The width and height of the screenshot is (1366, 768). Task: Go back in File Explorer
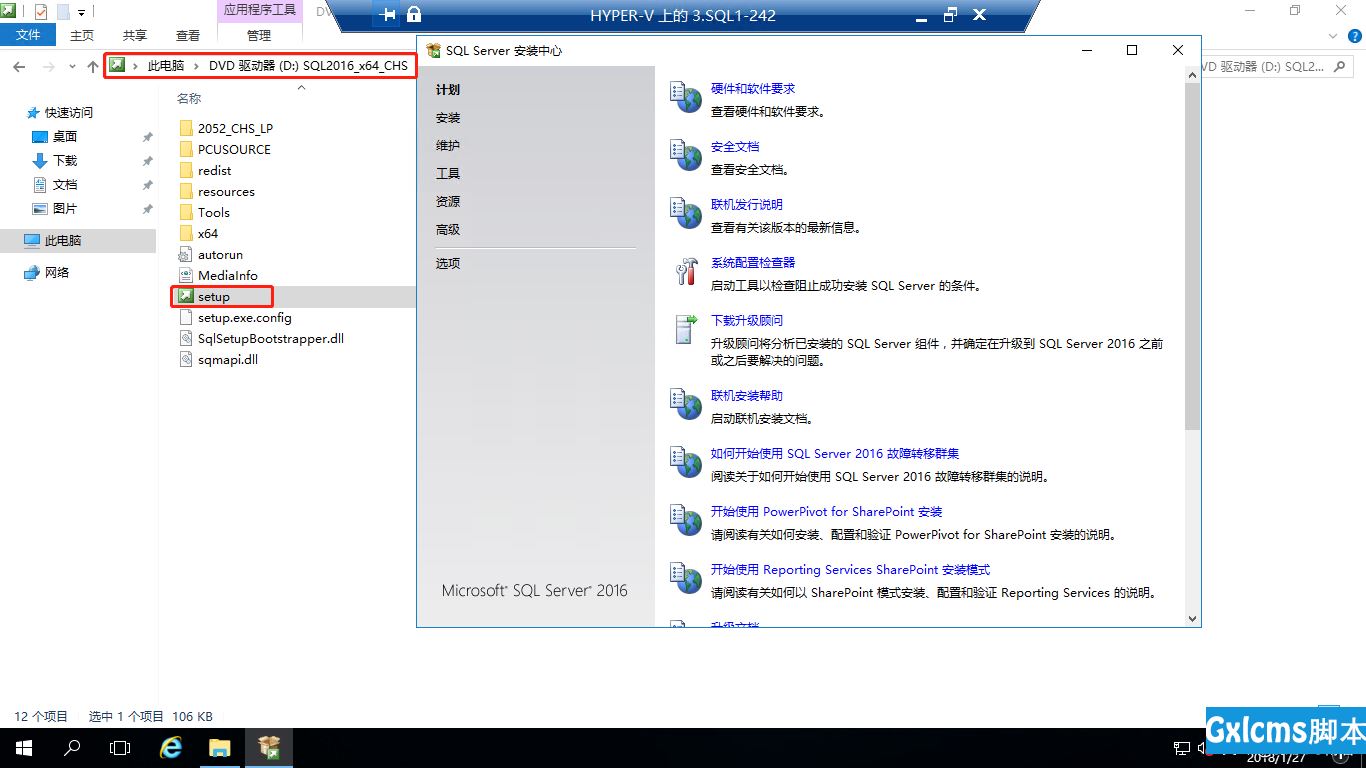tap(19, 66)
